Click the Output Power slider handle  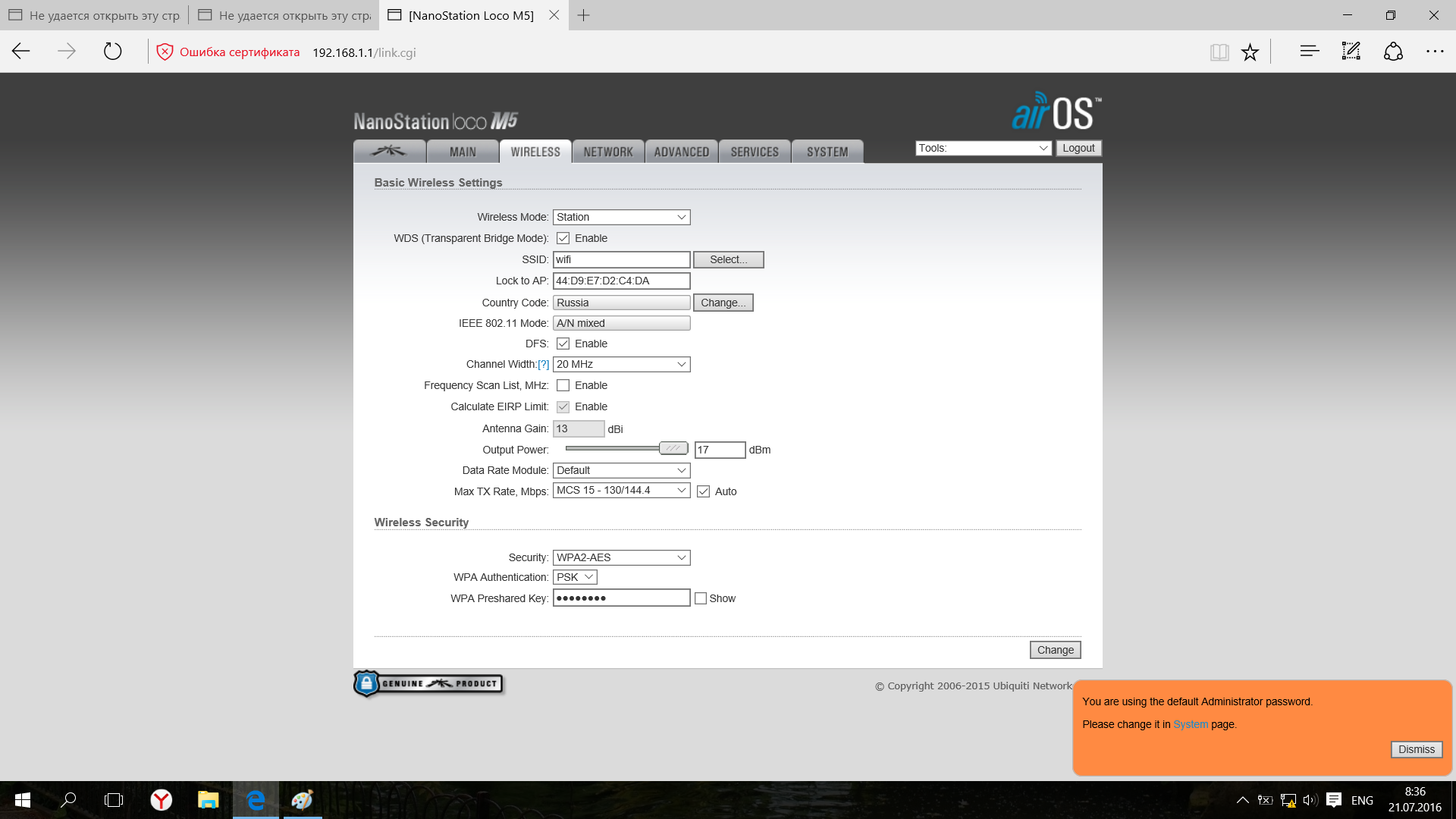pyautogui.click(x=673, y=448)
